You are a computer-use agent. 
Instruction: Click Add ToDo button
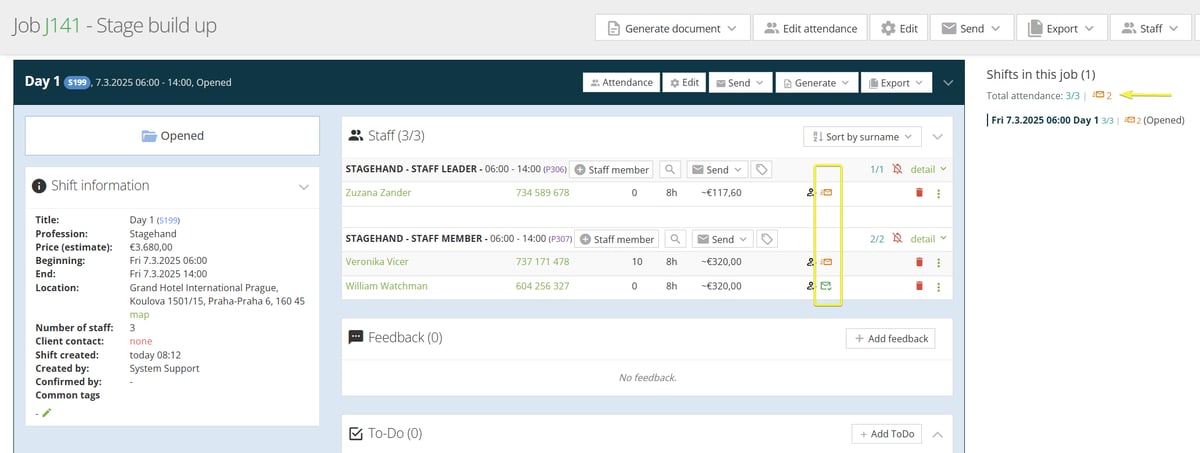point(885,434)
